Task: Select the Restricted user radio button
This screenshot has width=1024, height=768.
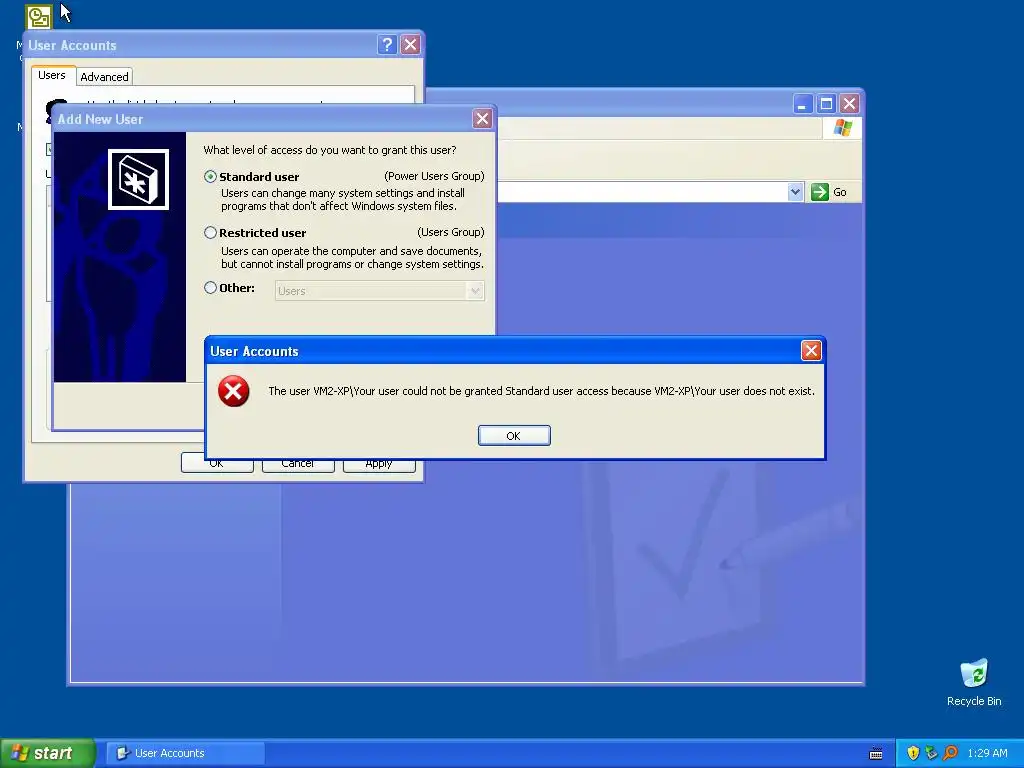Action: (x=210, y=232)
